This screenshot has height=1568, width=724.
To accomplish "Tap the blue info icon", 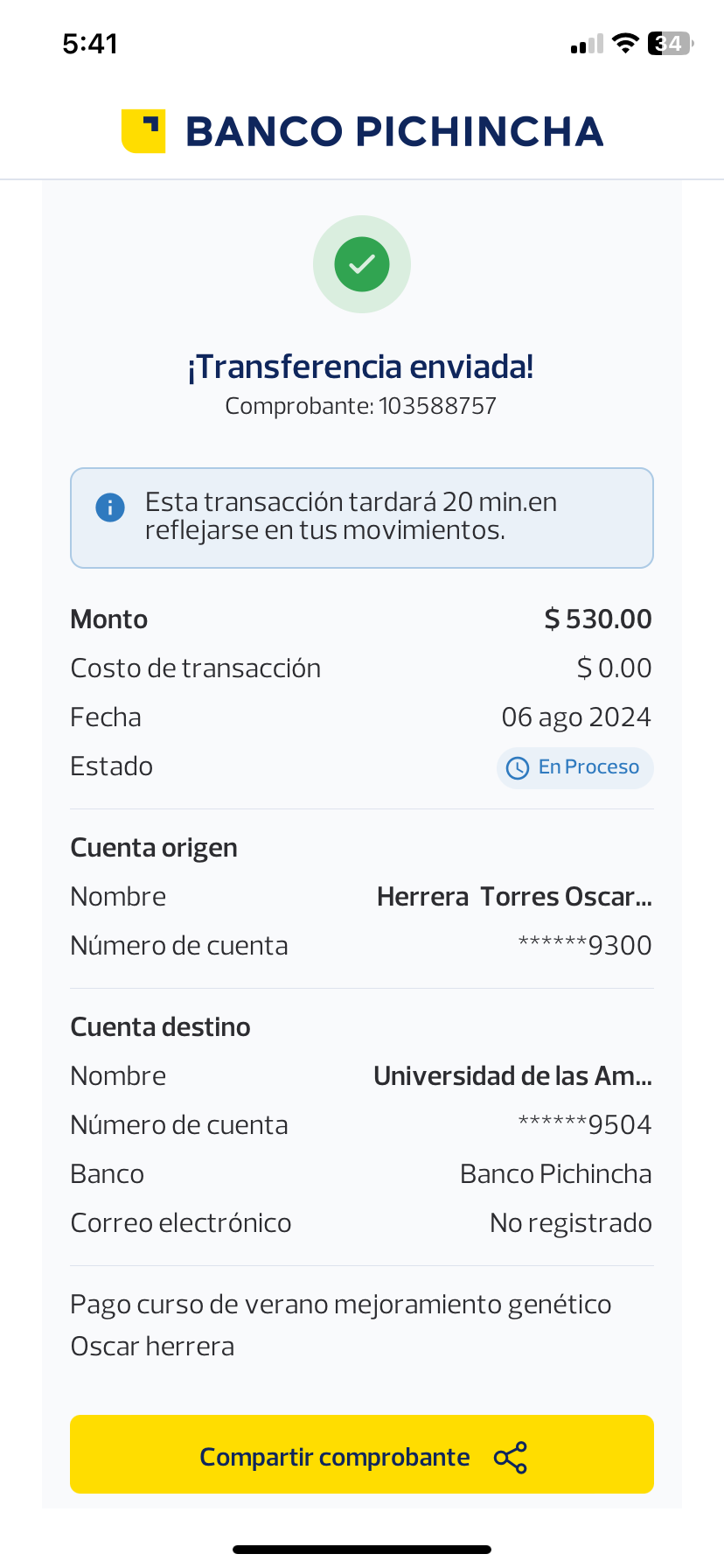I will pos(110,507).
